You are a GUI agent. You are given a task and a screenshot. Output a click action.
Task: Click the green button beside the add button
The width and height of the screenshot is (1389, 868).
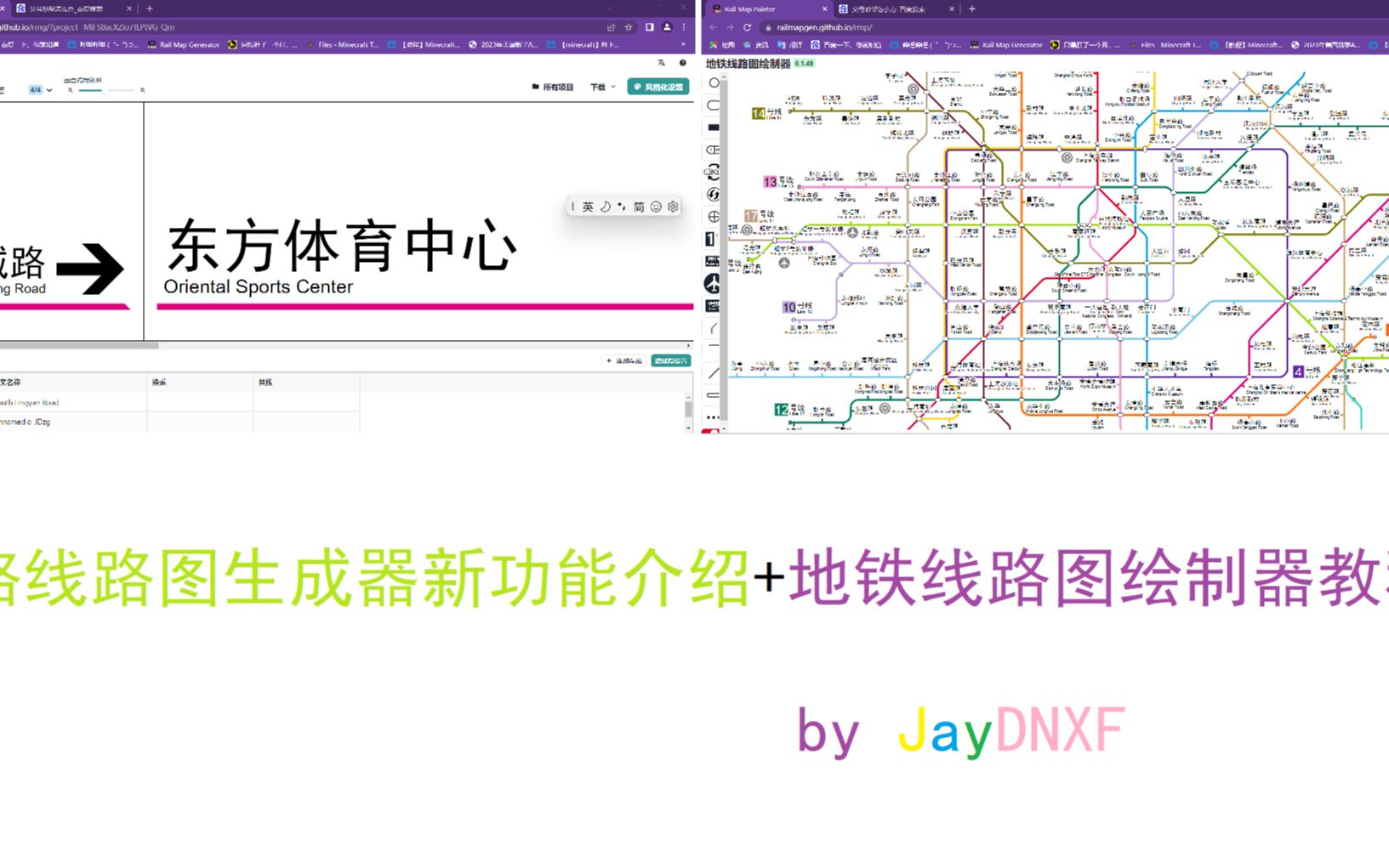pyautogui.click(x=671, y=360)
